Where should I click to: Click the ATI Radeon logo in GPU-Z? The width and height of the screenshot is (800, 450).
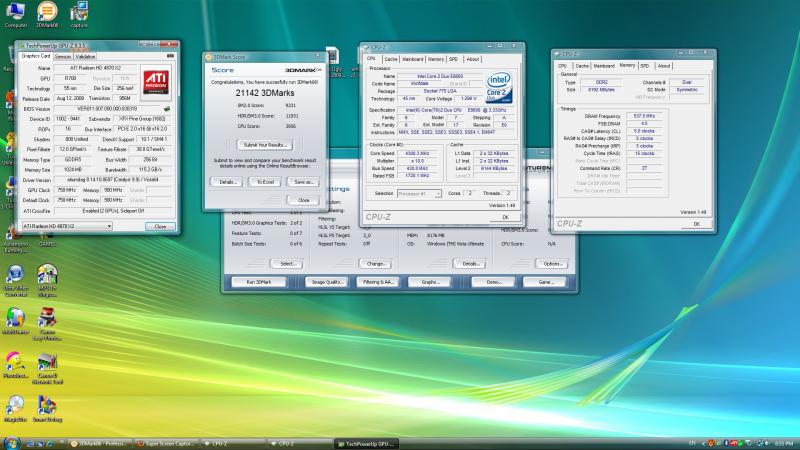tap(156, 82)
